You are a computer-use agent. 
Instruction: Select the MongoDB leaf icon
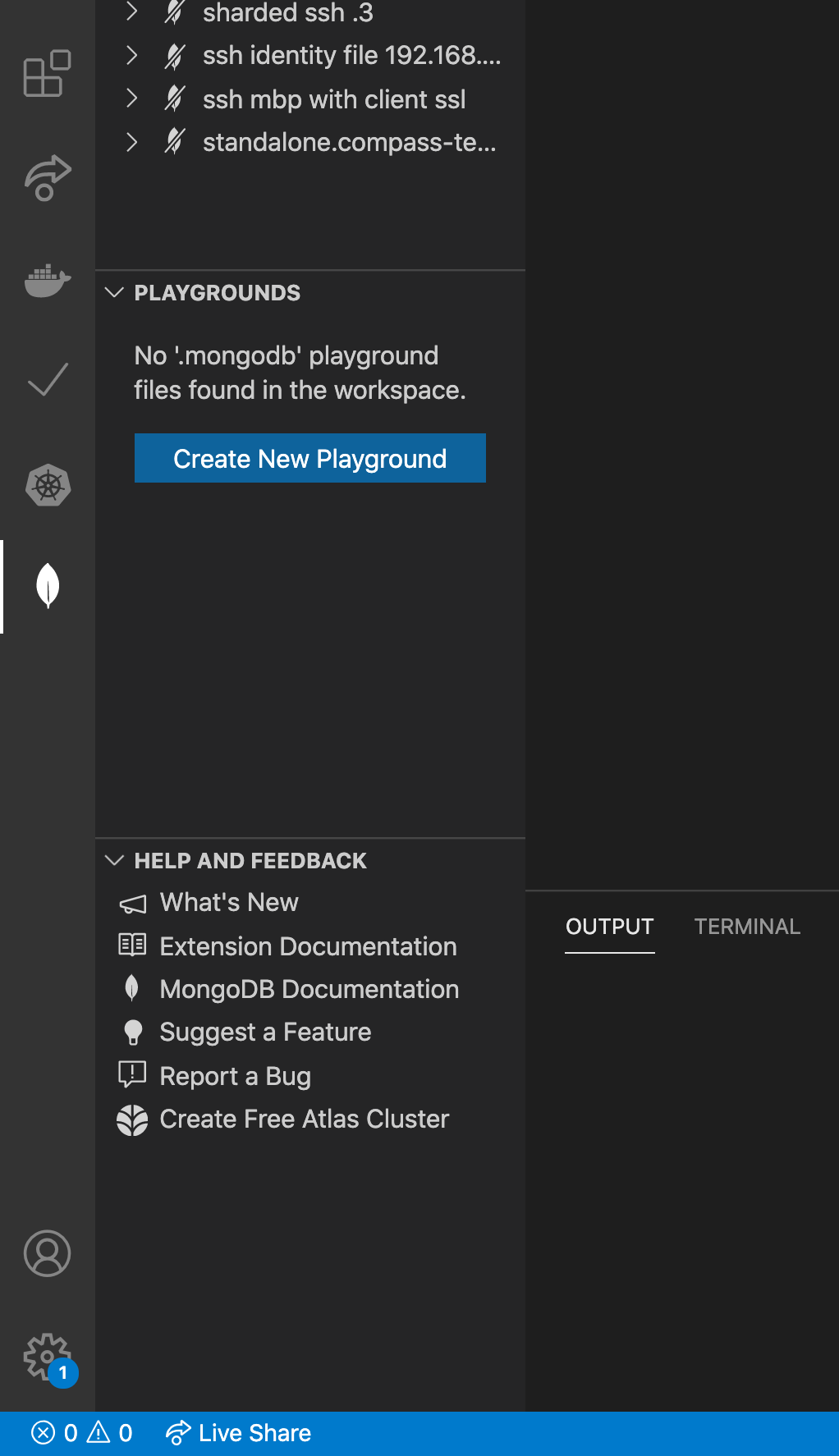point(48,586)
